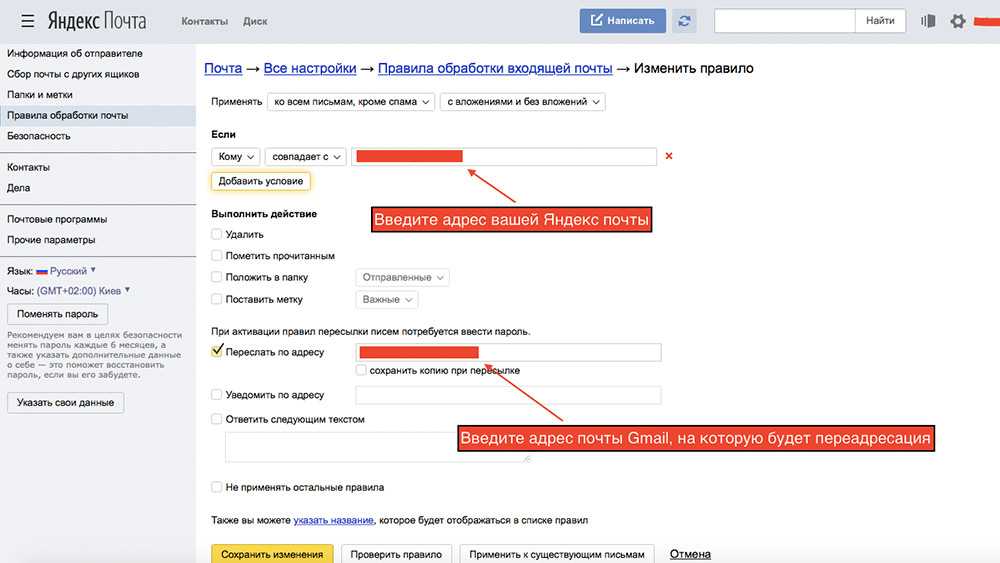Click the forward address input field

pos(508,353)
